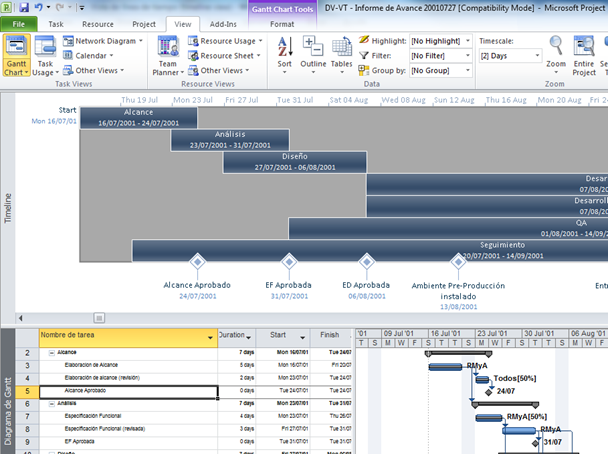Click the Highlight marker icon
The height and width of the screenshot is (454, 608).
[x=364, y=40]
